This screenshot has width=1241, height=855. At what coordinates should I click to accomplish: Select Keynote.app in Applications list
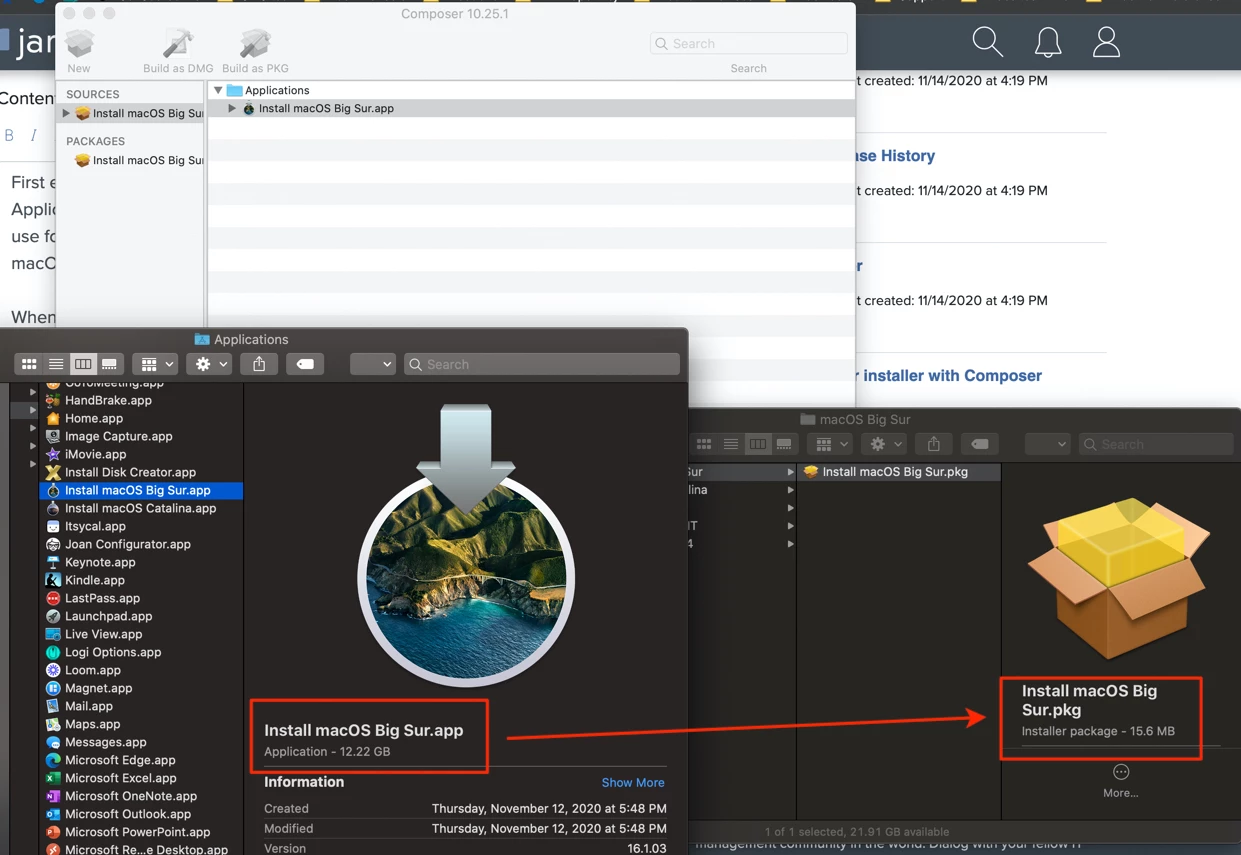pyautogui.click(x=141, y=562)
